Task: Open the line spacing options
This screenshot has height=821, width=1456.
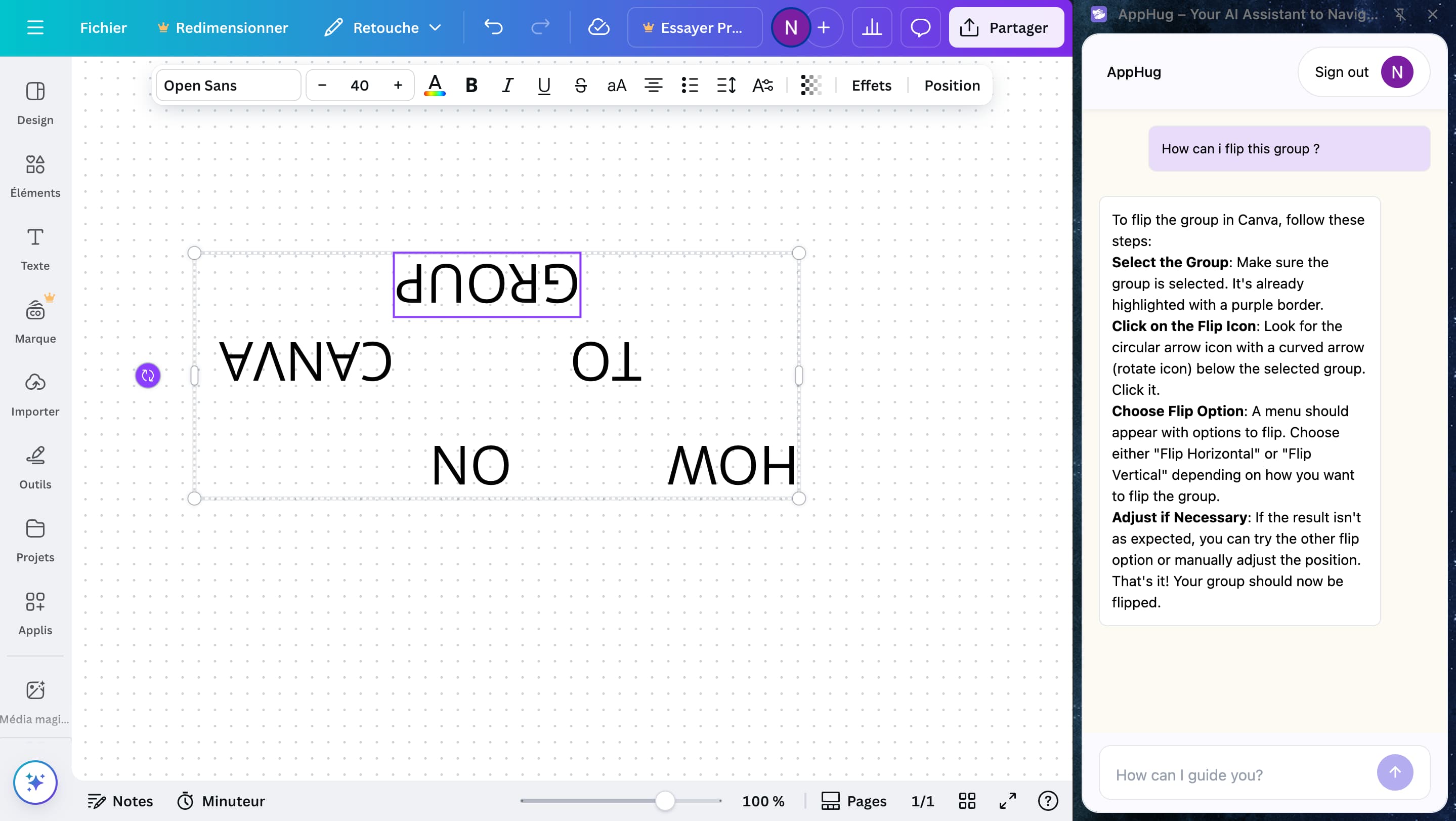Action: pos(726,86)
